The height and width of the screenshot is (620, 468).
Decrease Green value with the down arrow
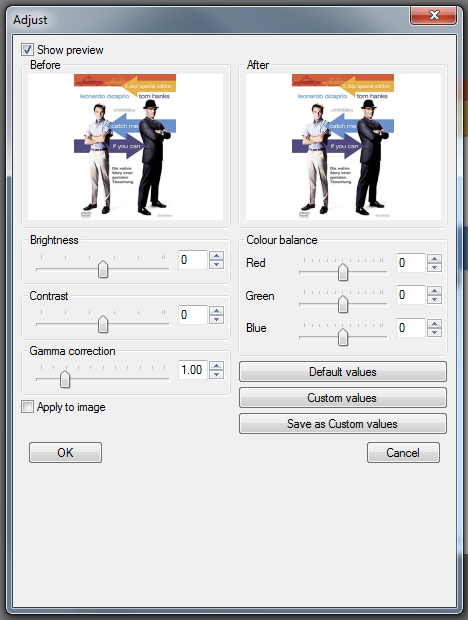tap(434, 300)
